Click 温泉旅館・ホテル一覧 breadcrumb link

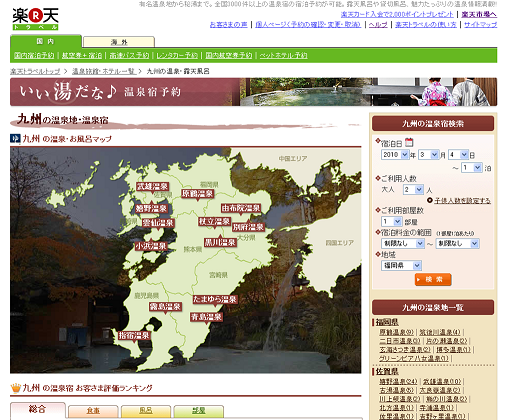click(x=103, y=71)
